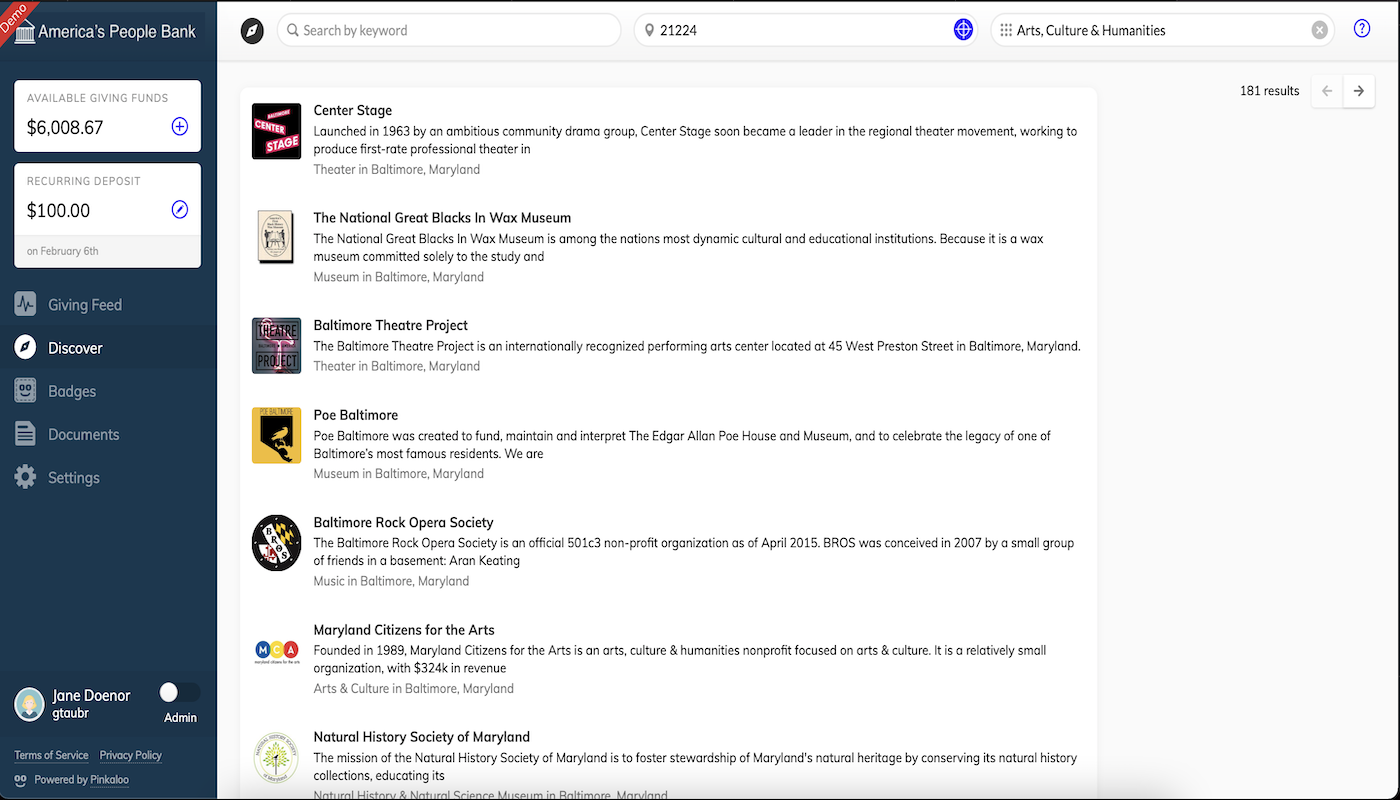1400x800 pixels.
Task: Click the location pin icon in the zip field
Action: pyautogui.click(x=649, y=30)
